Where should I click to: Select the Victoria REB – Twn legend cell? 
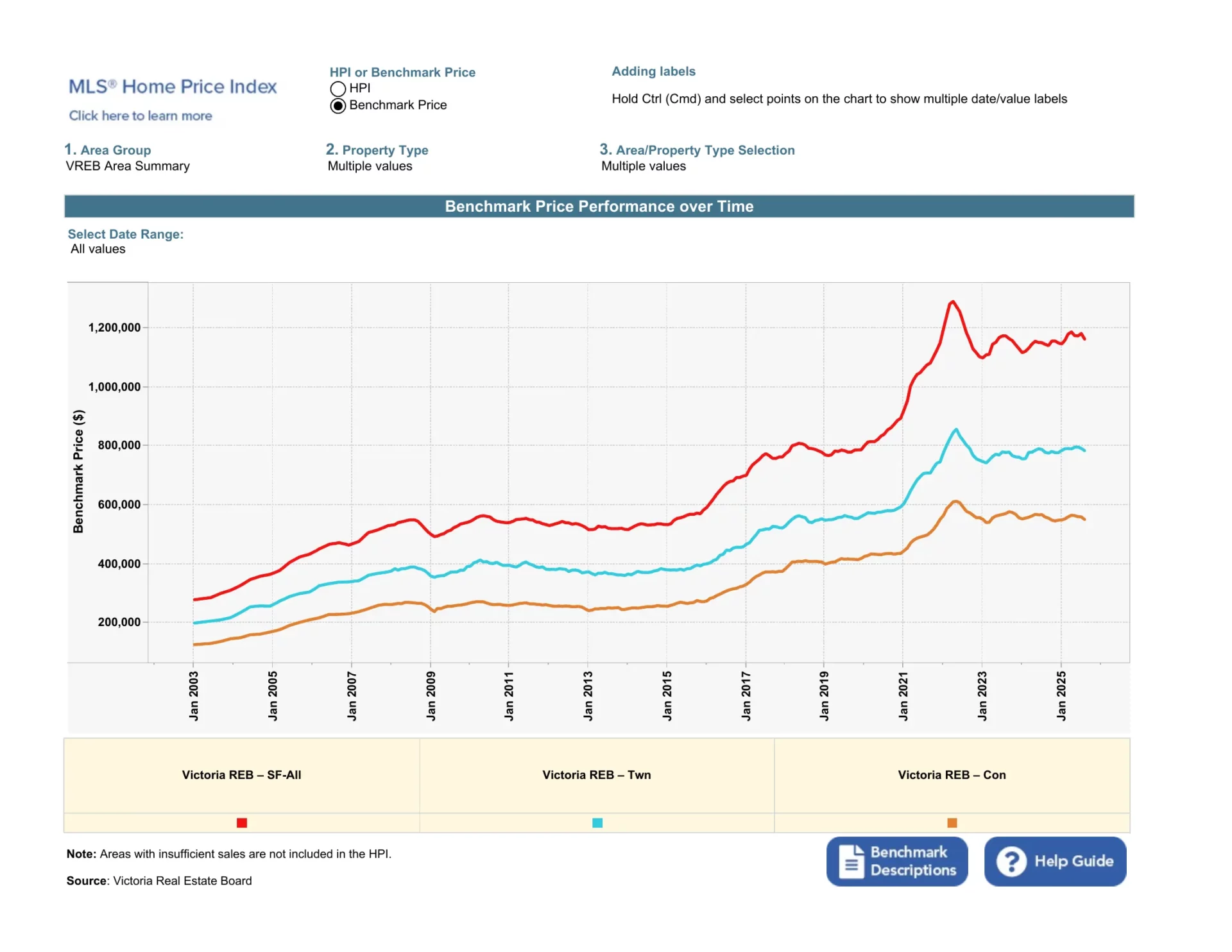597,775
